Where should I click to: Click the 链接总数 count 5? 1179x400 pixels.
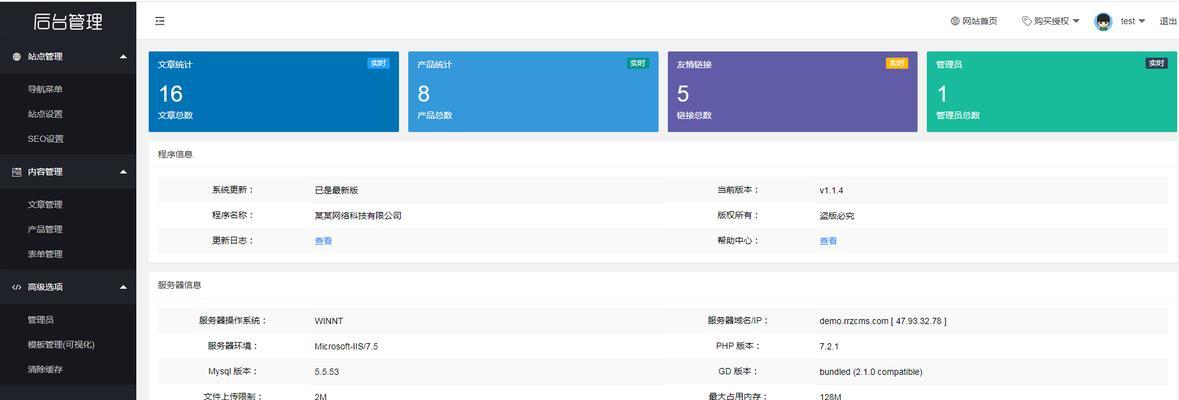[x=683, y=94]
